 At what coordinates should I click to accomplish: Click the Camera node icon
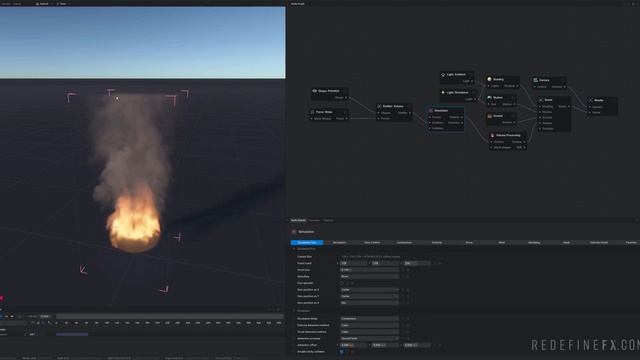pyautogui.click(x=536, y=80)
